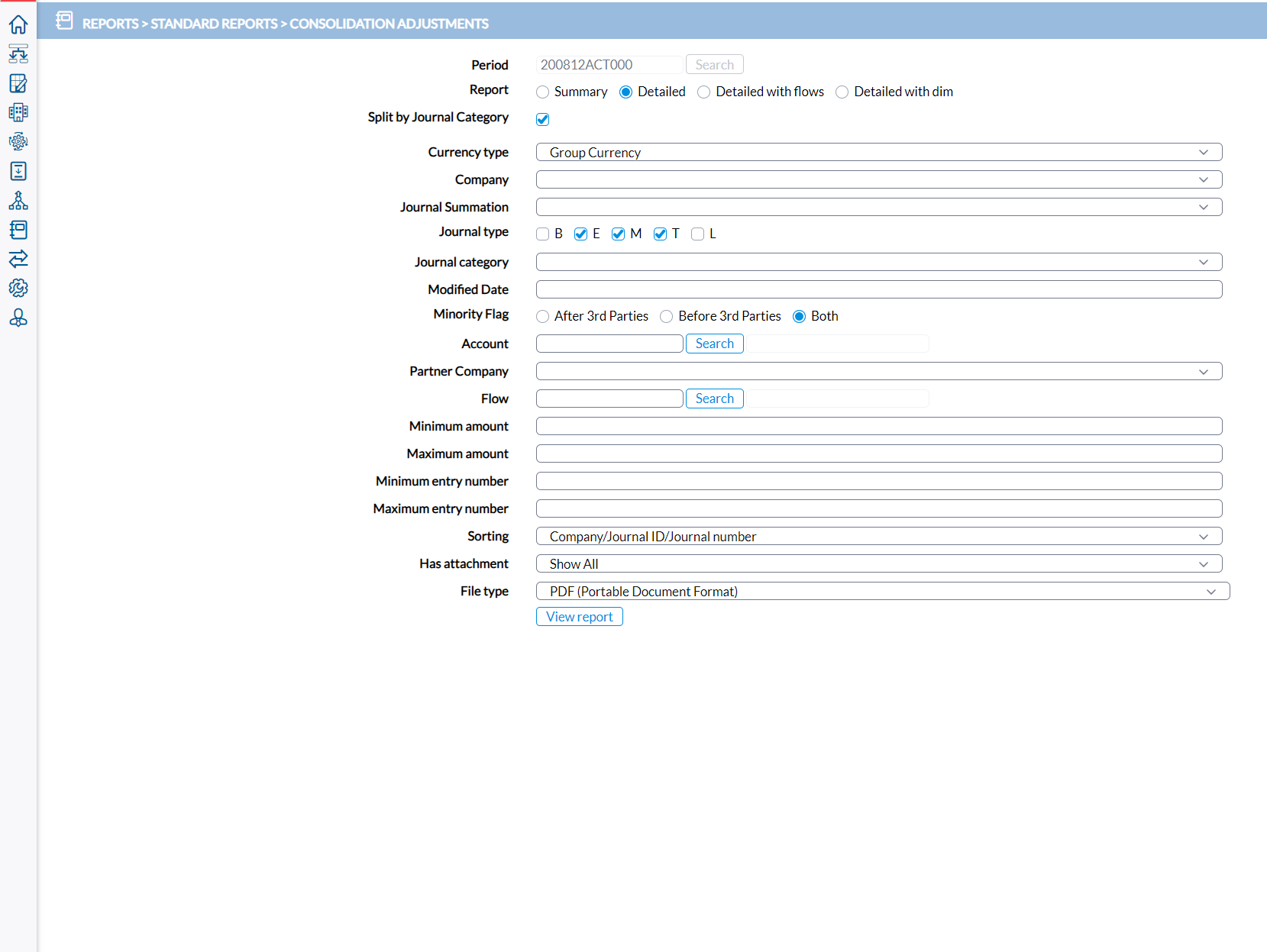Viewport: 1267px width, 952px height.
Task: Select Before 3rd Parties minority flag
Action: coord(667,317)
